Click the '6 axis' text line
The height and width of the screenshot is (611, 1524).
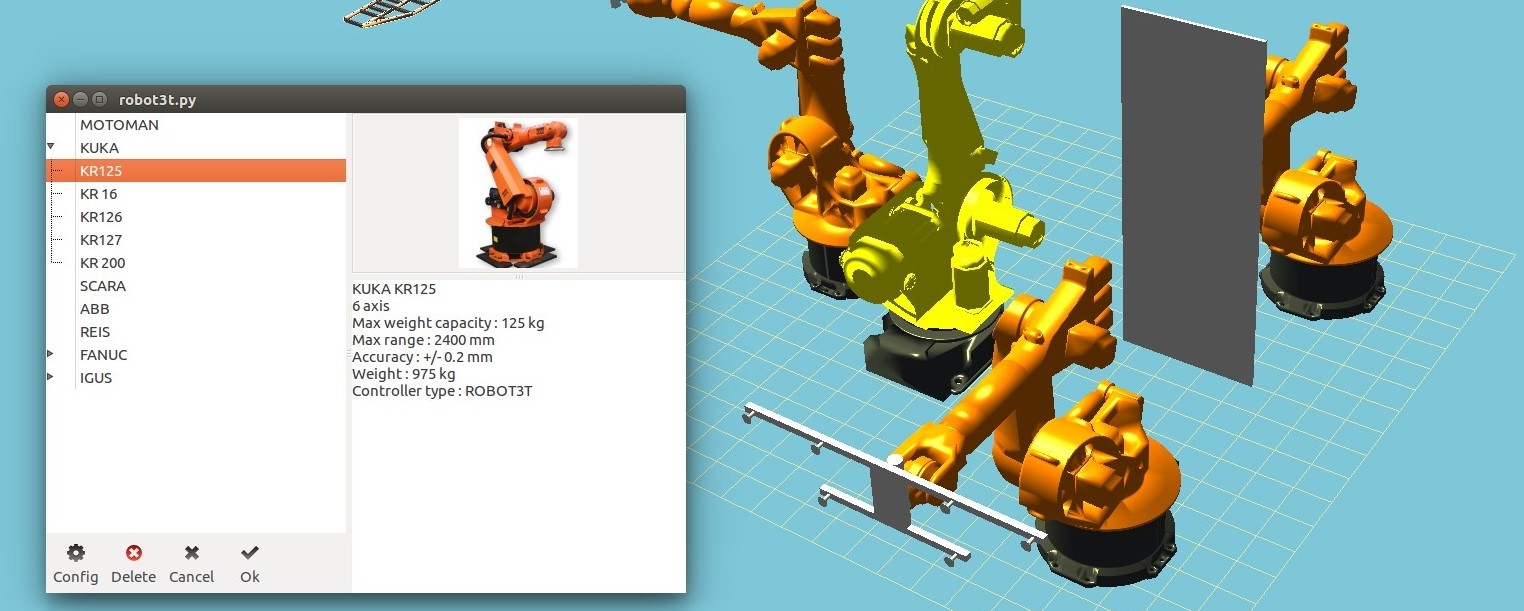(x=371, y=306)
